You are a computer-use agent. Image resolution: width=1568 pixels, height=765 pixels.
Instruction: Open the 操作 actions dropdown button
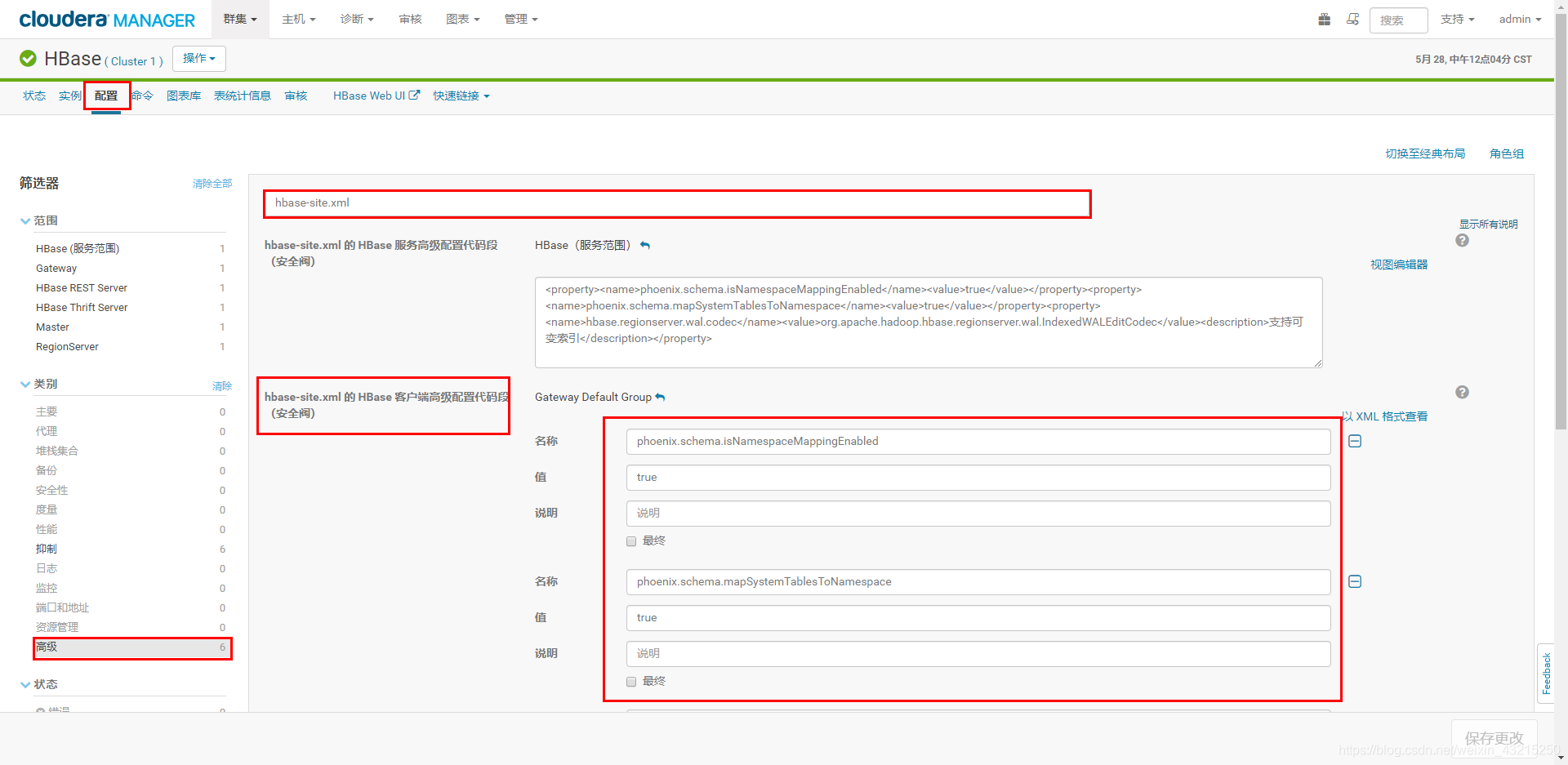point(199,59)
